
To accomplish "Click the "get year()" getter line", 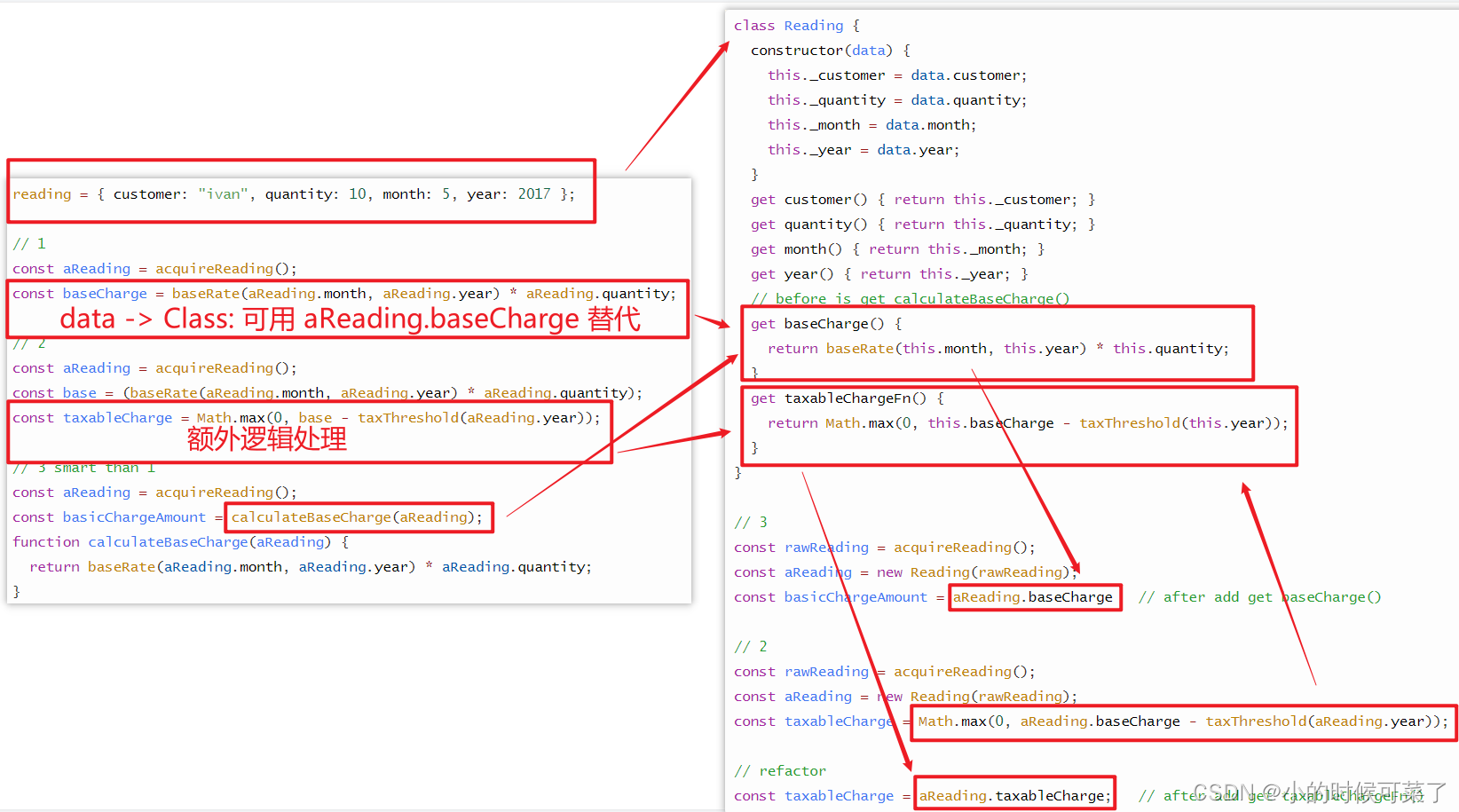I will [x=889, y=273].
